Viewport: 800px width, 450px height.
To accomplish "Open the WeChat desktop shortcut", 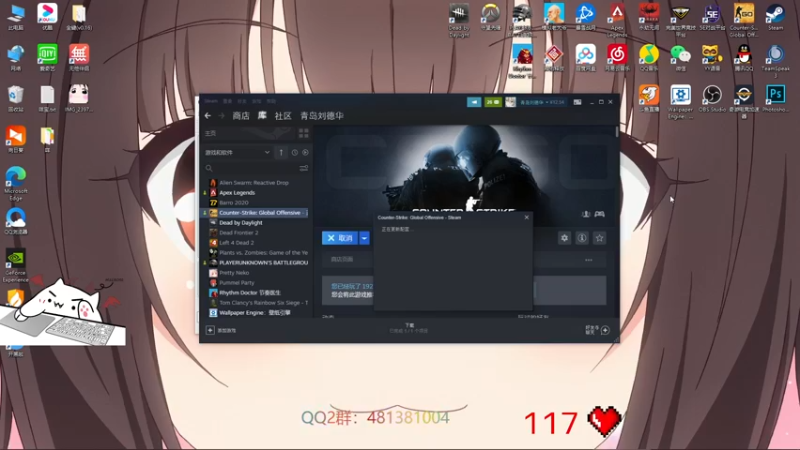I will coord(680,57).
